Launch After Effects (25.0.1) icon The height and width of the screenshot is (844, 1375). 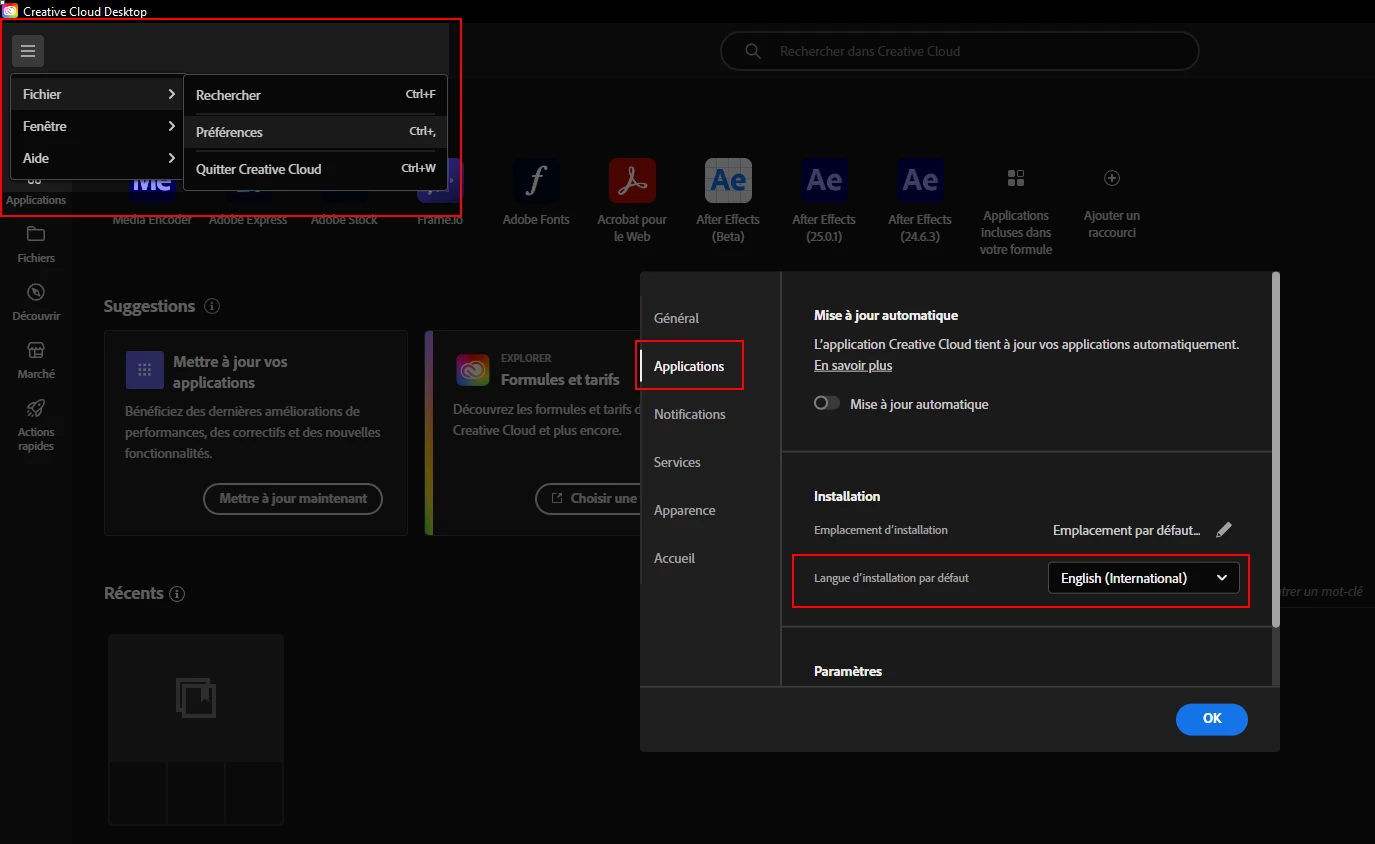(x=824, y=181)
